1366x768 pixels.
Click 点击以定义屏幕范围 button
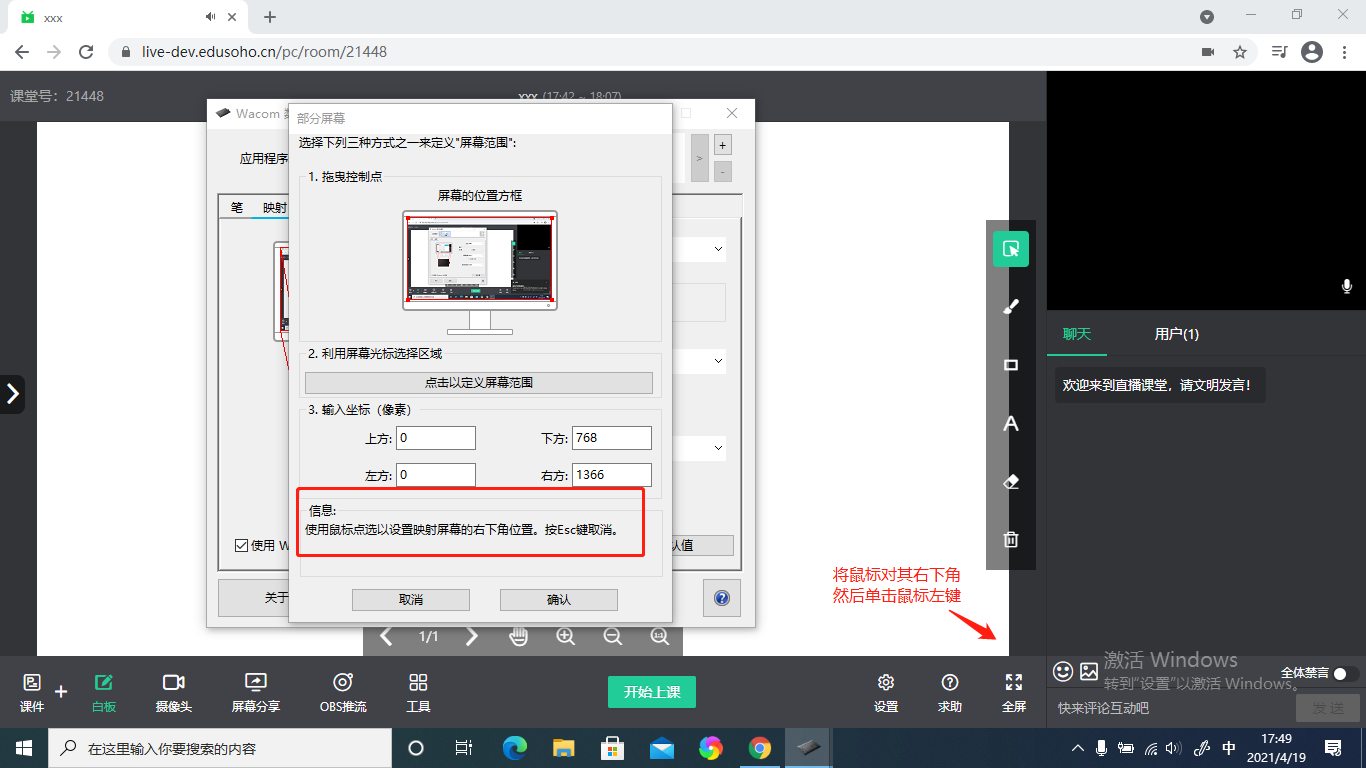[x=479, y=383]
